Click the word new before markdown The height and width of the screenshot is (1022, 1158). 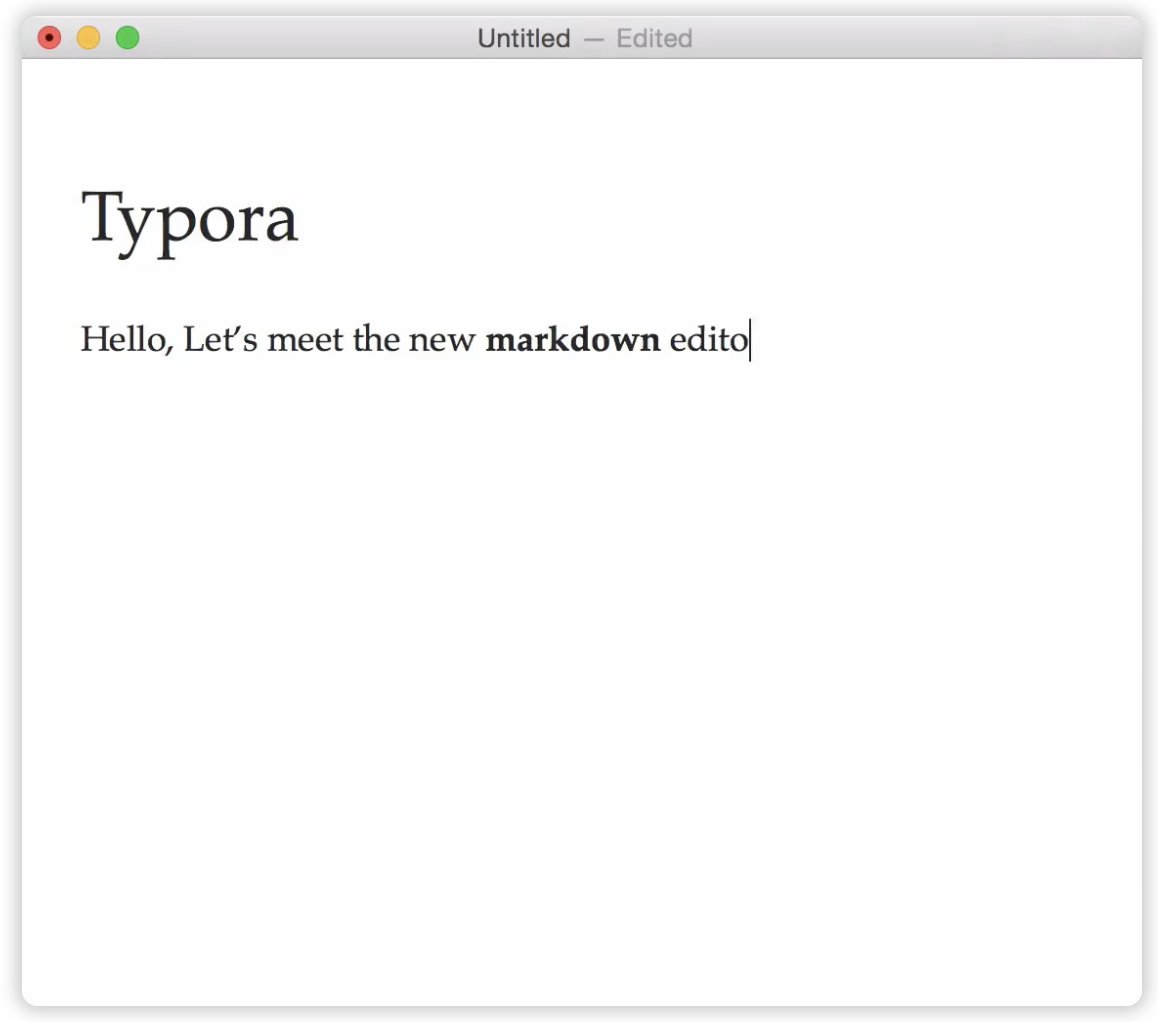[442, 343]
